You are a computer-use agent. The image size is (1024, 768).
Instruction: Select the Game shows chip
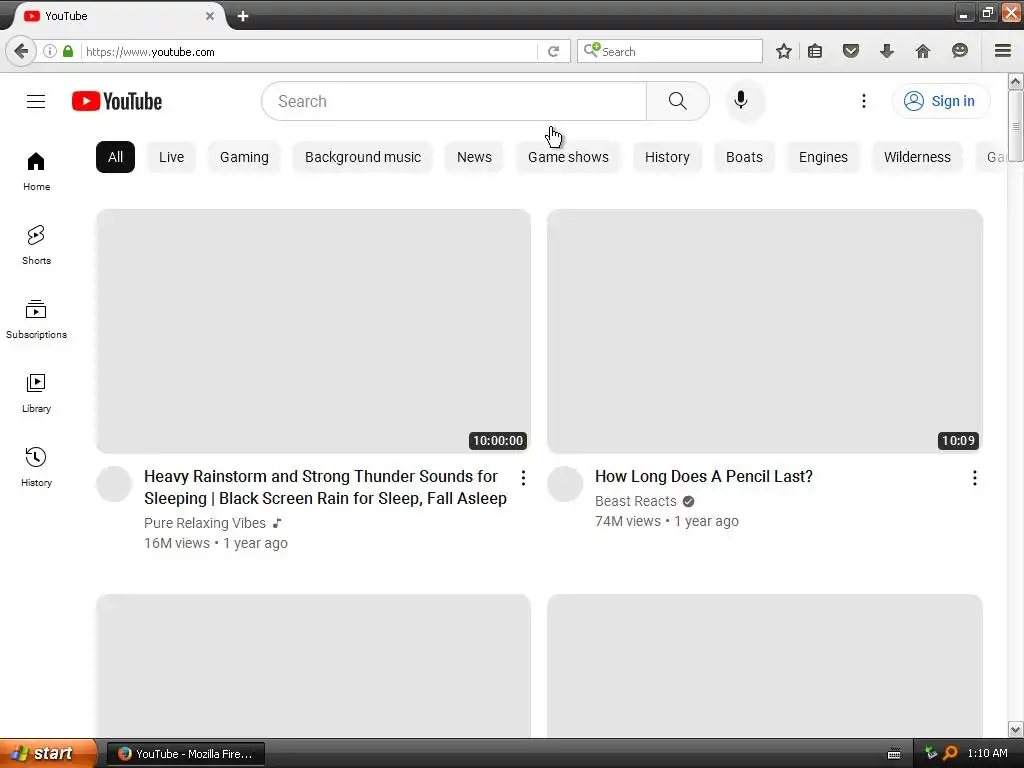pos(568,157)
